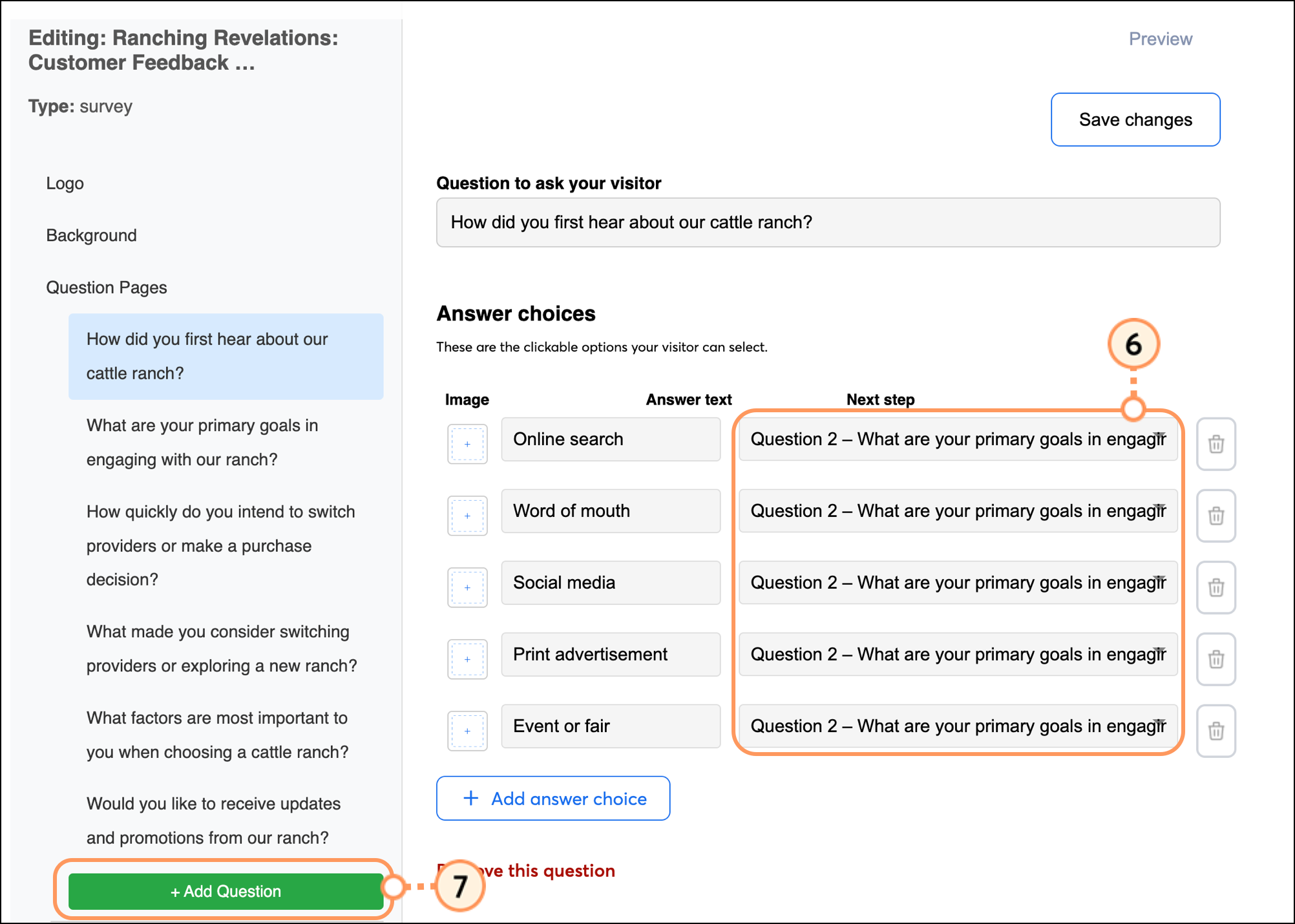Image resolution: width=1295 pixels, height=924 pixels.
Task: Open the Logo section
Action: coord(65,184)
